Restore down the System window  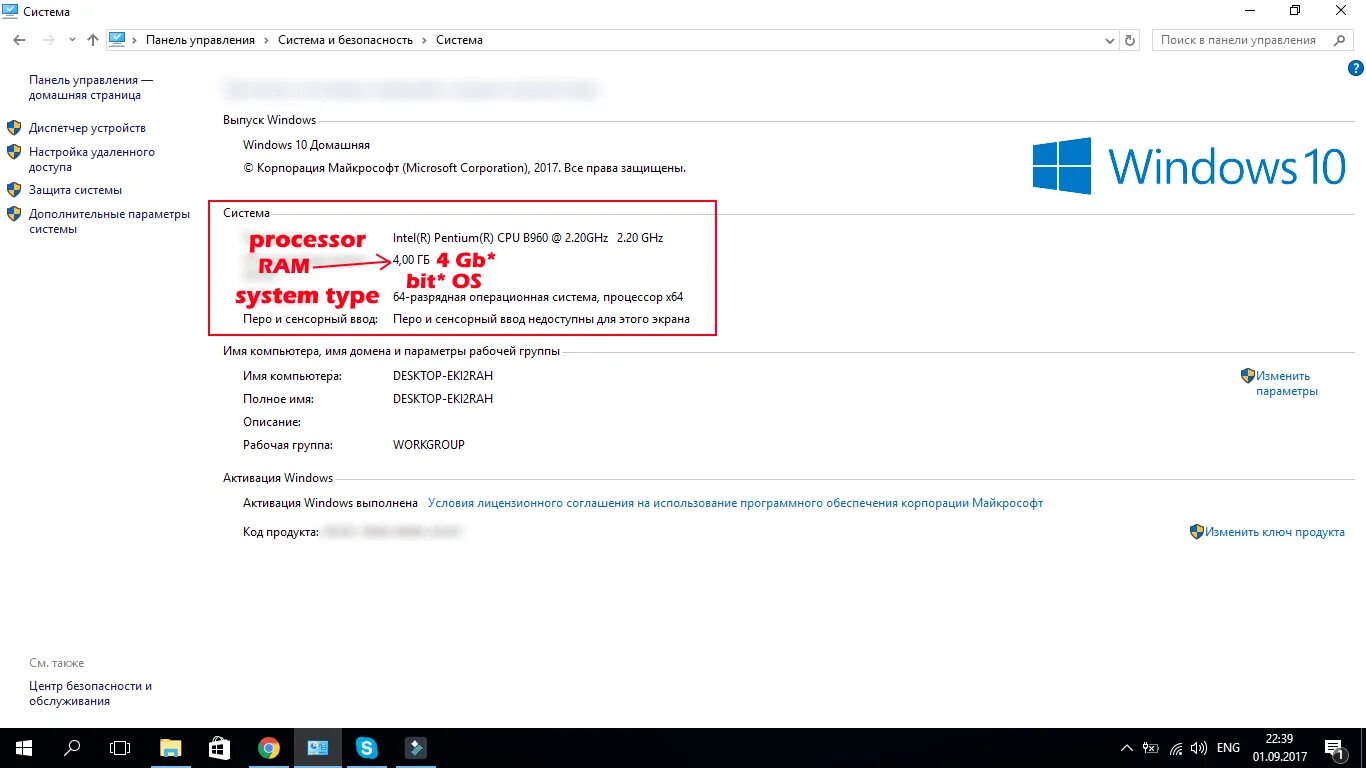[x=1295, y=10]
